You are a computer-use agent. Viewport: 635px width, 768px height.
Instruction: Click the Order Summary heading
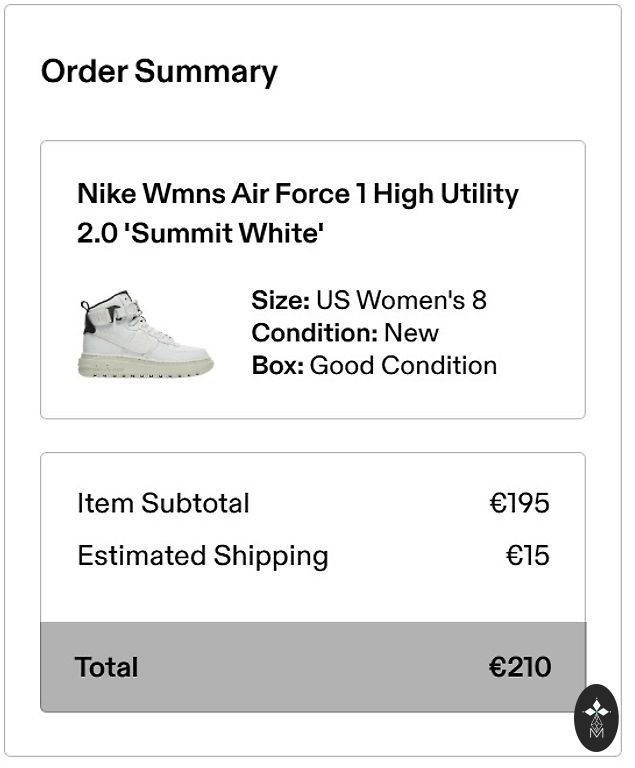(x=159, y=72)
